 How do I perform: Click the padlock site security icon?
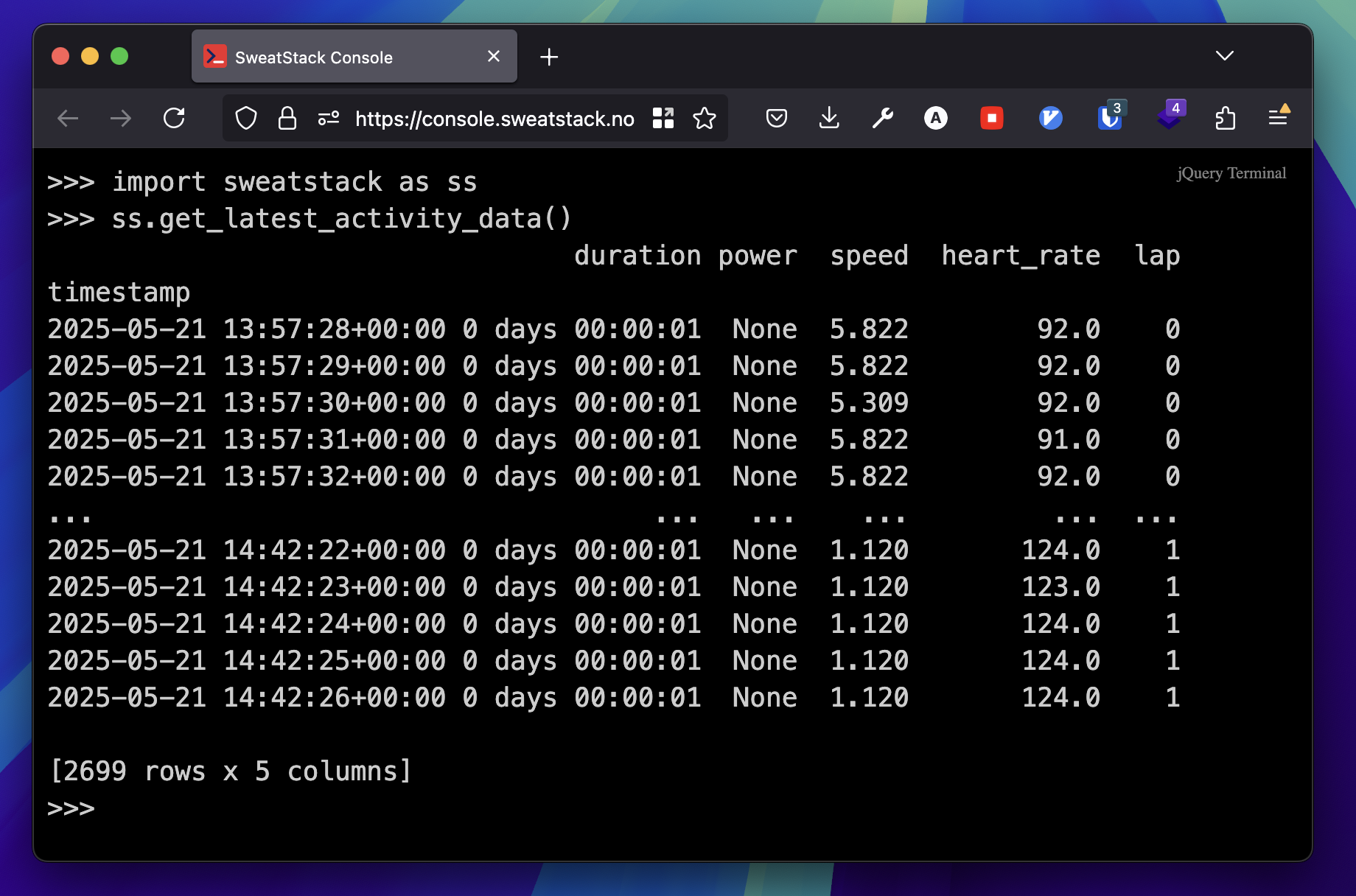[287, 118]
